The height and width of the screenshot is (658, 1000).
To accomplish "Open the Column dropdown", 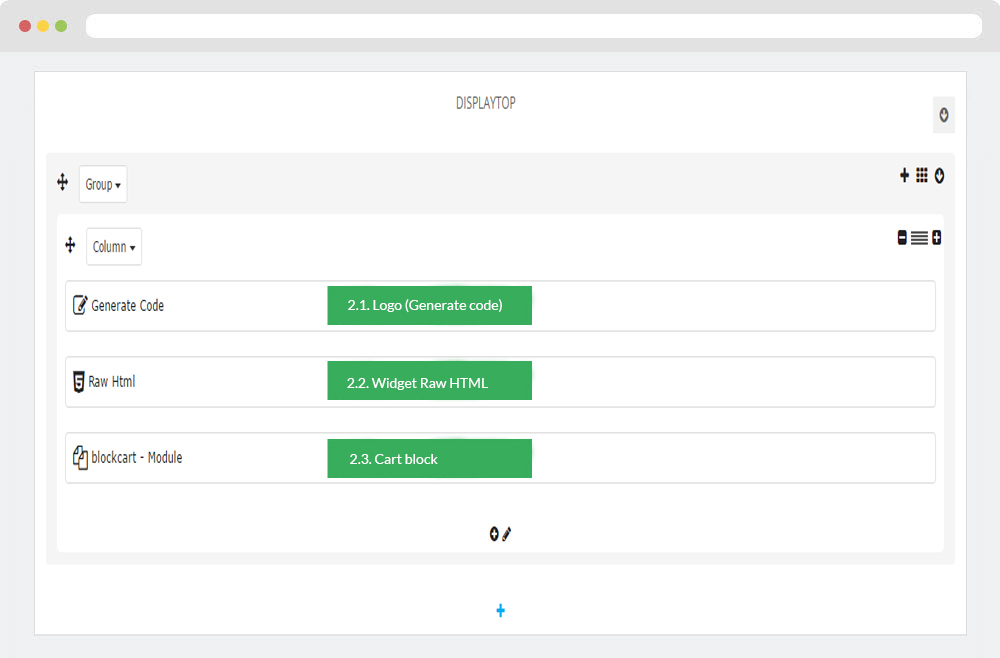I will point(114,247).
